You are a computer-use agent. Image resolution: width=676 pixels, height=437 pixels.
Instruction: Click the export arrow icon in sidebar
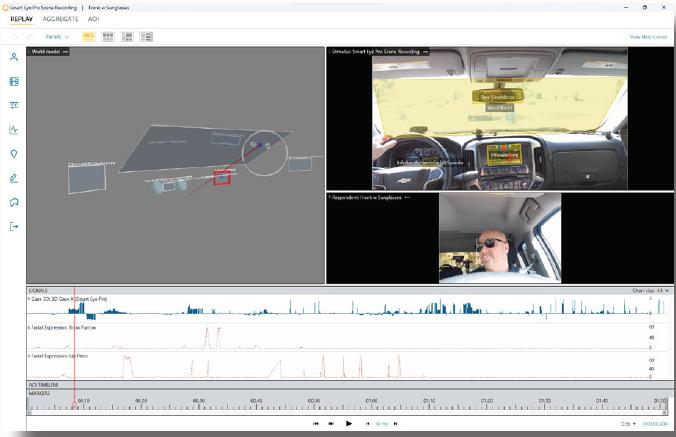point(14,226)
